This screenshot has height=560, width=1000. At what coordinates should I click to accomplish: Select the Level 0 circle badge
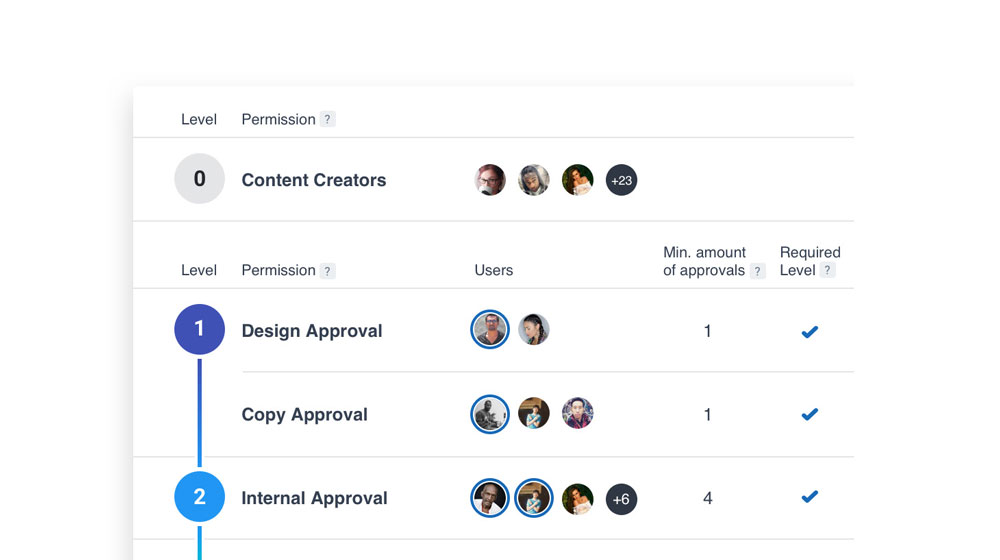tap(199, 179)
